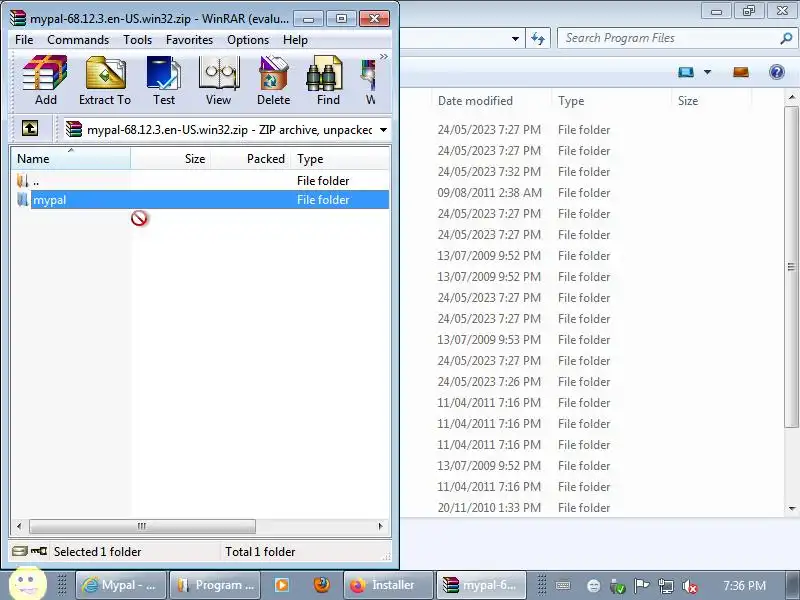
Task: Run the Test archive tool
Action: [x=164, y=80]
